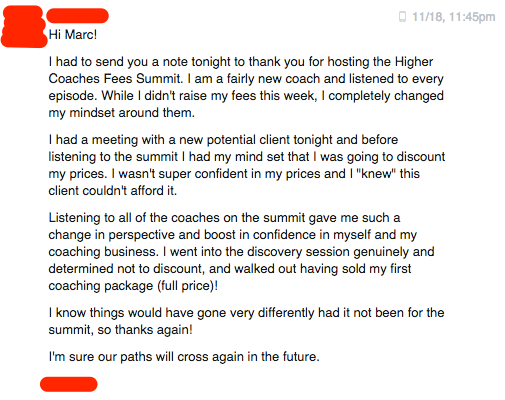The width and height of the screenshot is (505, 400).
Task: Click the words 'Higher Coaches Fees Summit'
Action: (x=241, y=70)
